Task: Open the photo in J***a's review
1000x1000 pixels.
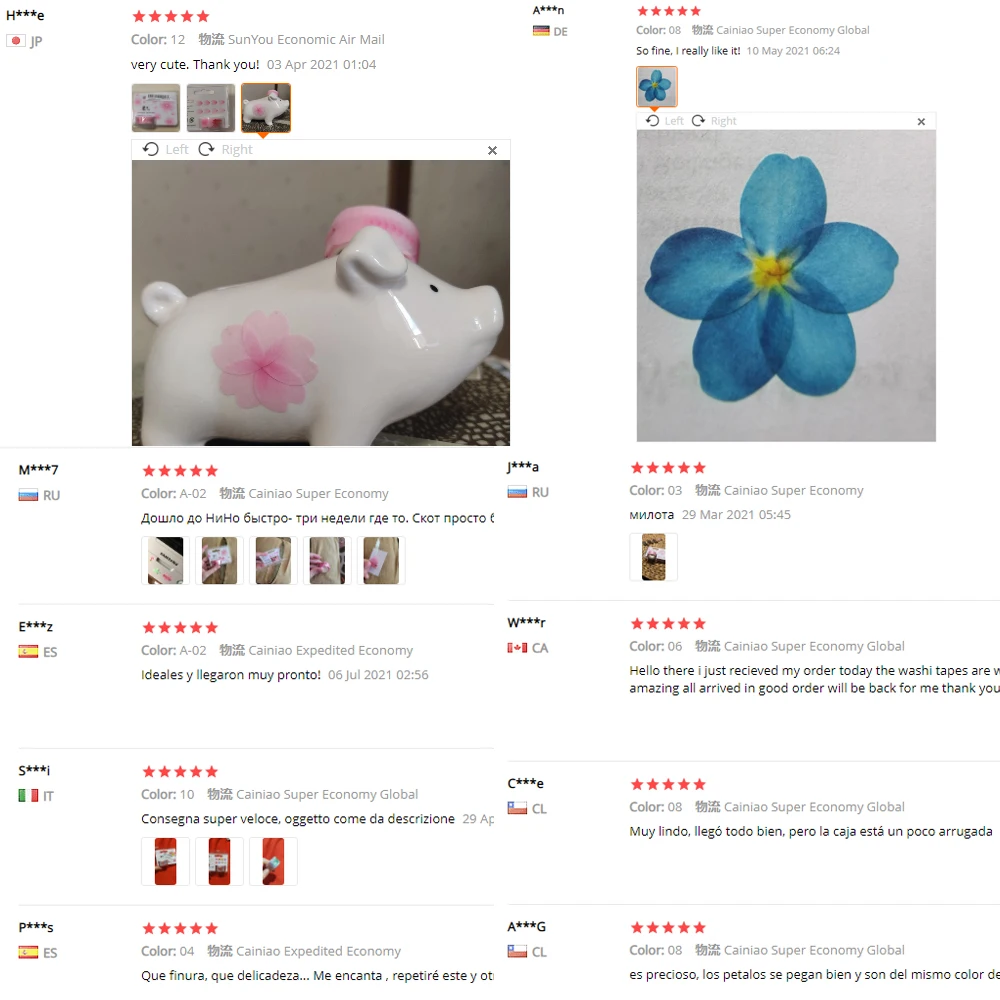Action: [654, 557]
